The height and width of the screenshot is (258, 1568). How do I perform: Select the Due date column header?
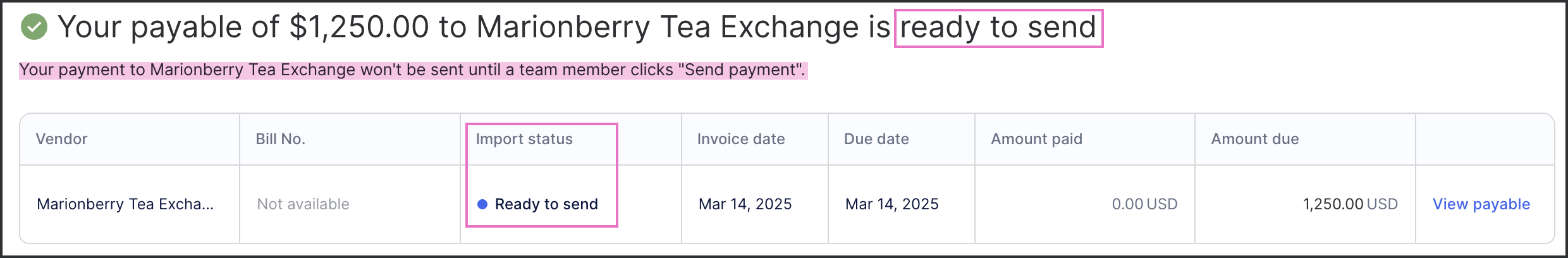click(x=876, y=139)
